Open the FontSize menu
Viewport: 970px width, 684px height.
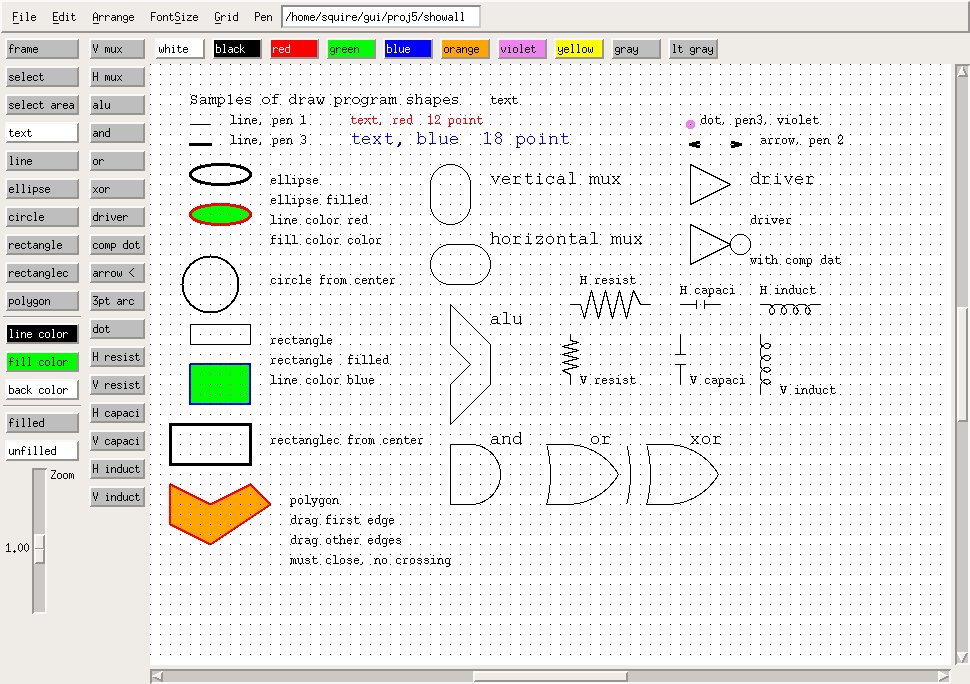click(174, 17)
